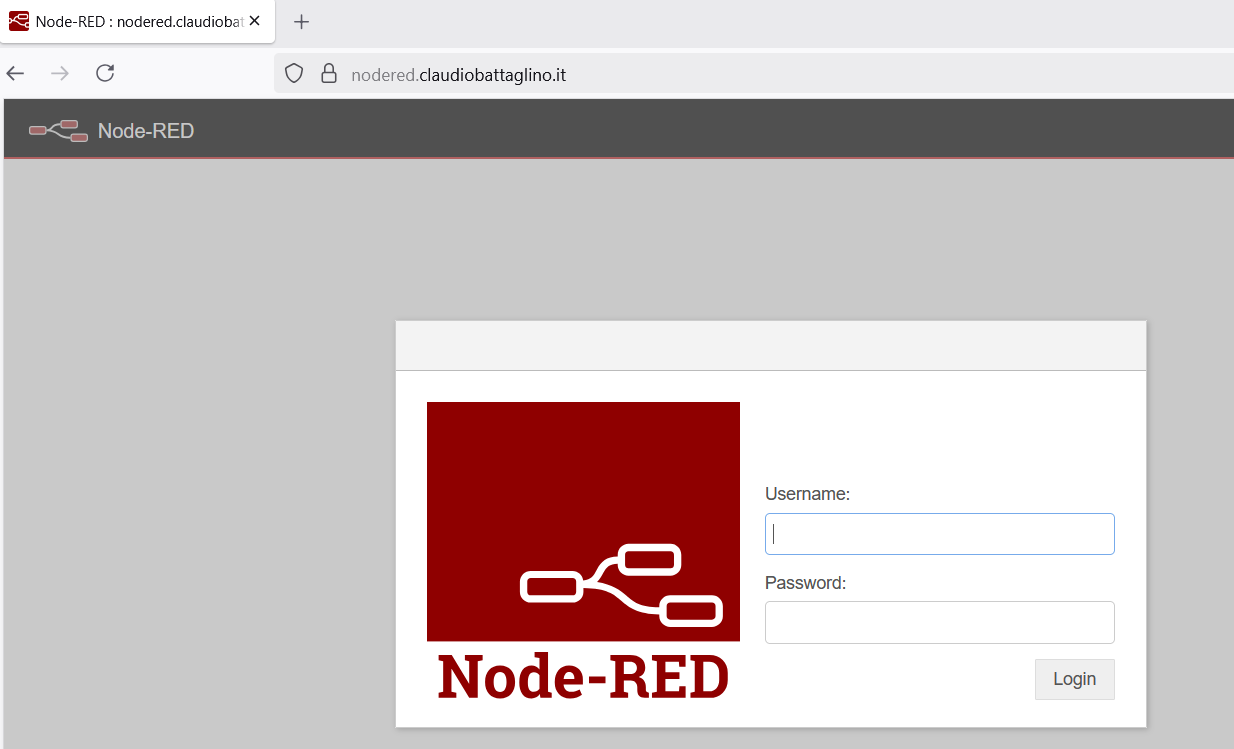Open the tracking protection shield icon
The image size is (1234, 749).
click(294, 73)
